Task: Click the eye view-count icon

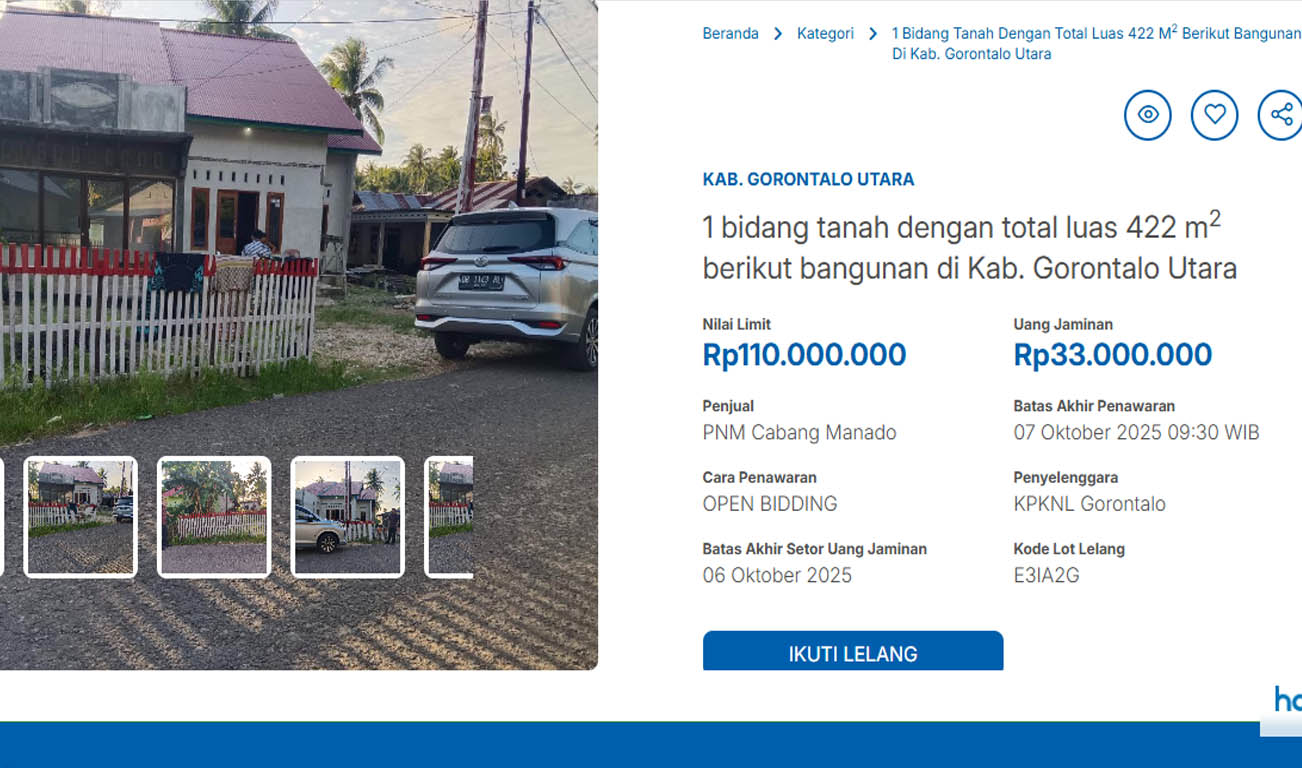Action: point(1148,115)
